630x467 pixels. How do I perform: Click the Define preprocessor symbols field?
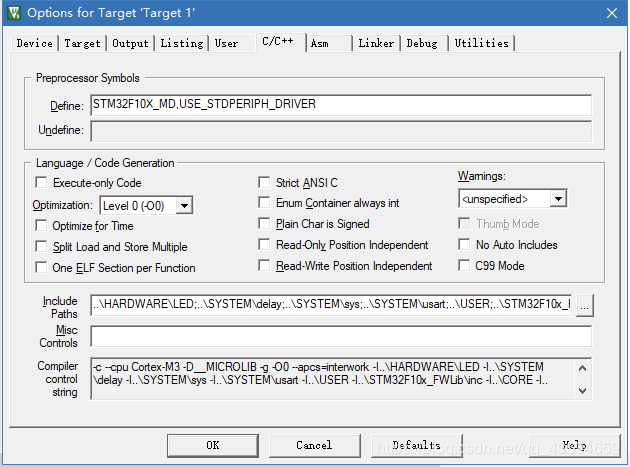tap(341, 105)
